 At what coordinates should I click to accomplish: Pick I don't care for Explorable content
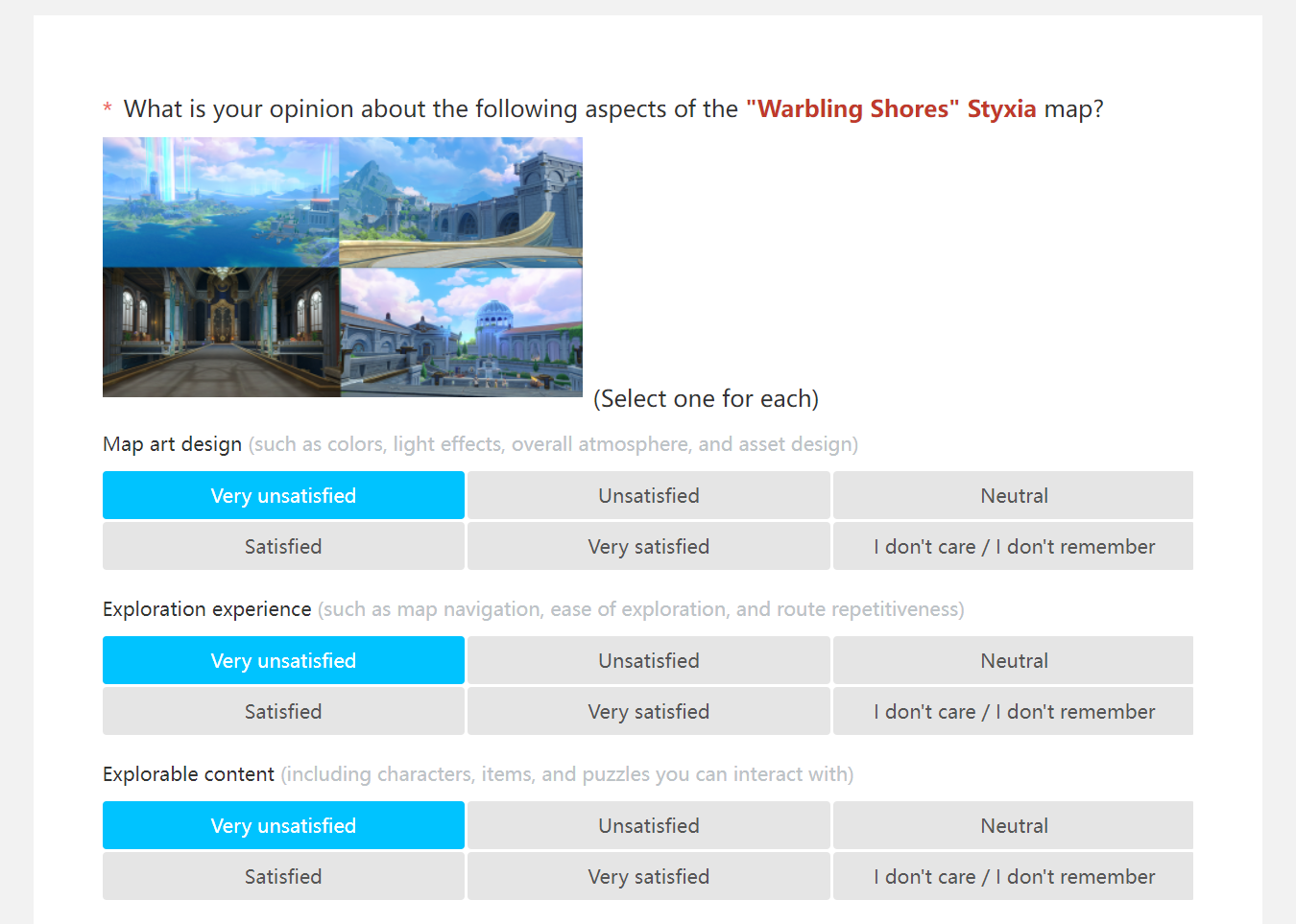click(x=1014, y=876)
